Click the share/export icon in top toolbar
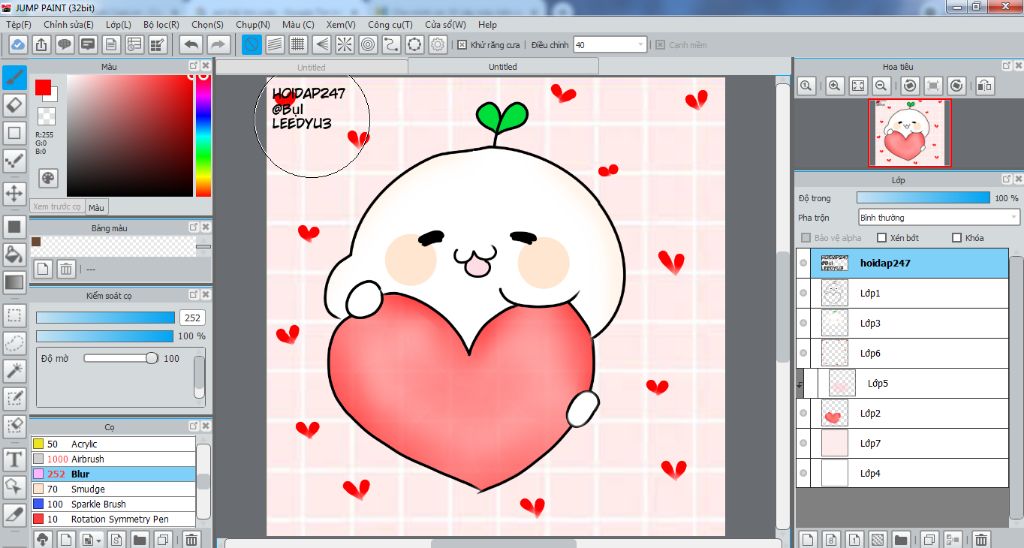The width and height of the screenshot is (1024, 548). click(x=41, y=44)
